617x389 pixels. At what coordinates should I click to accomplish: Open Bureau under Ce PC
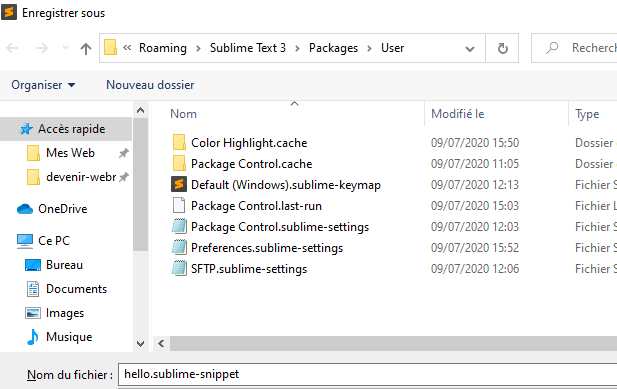[x=64, y=265]
